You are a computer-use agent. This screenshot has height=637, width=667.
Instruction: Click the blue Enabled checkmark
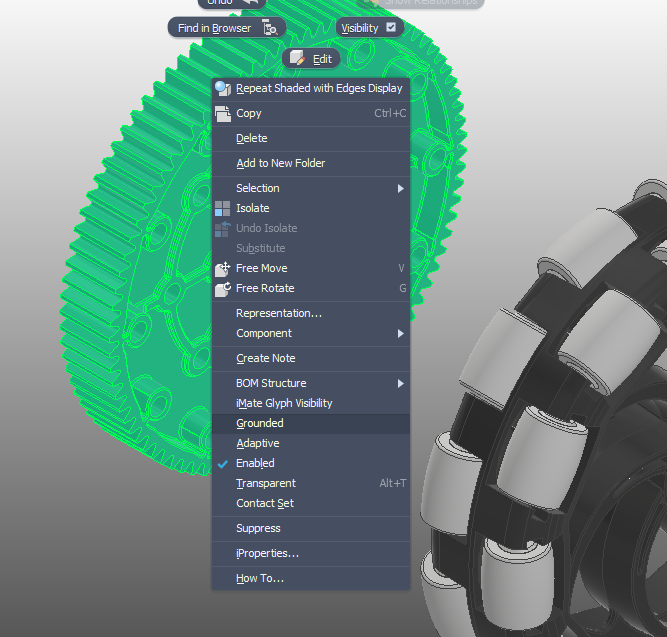[x=222, y=464]
